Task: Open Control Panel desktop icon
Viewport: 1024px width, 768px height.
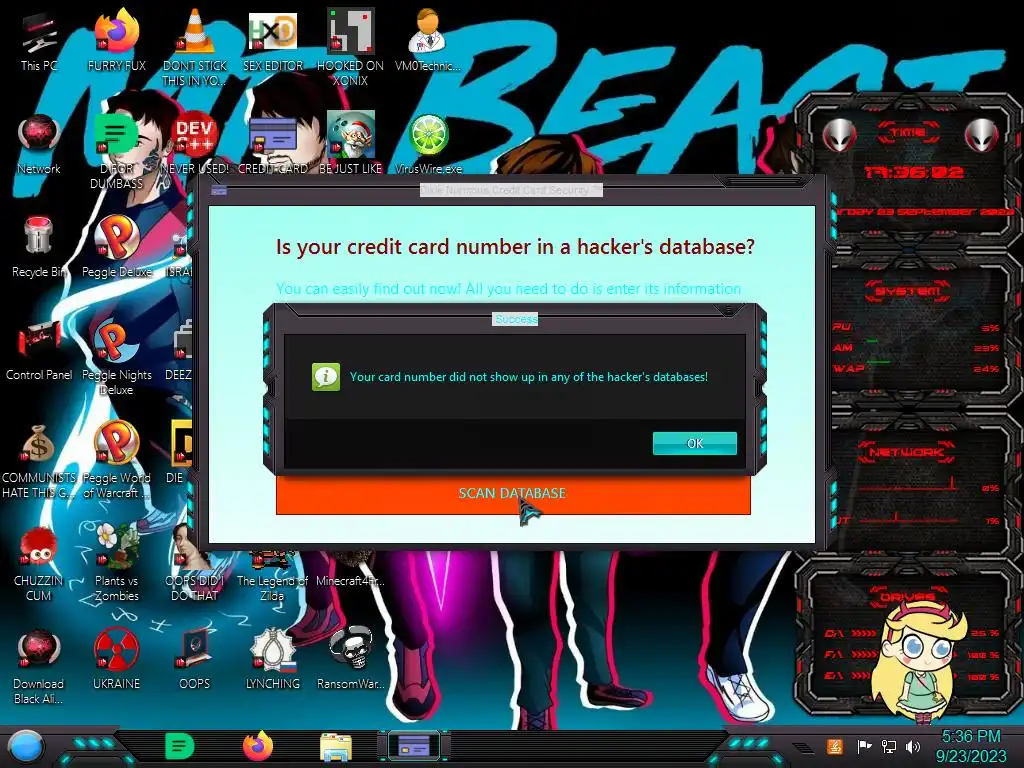Action: click(39, 351)
